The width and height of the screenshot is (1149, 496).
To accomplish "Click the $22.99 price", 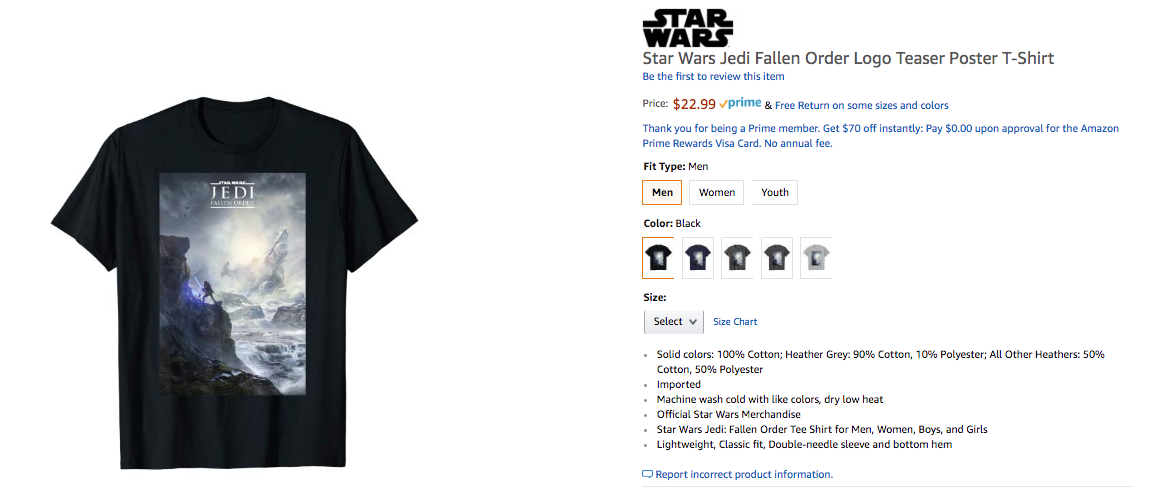I will pyautogui.click(x=694, y=103).
